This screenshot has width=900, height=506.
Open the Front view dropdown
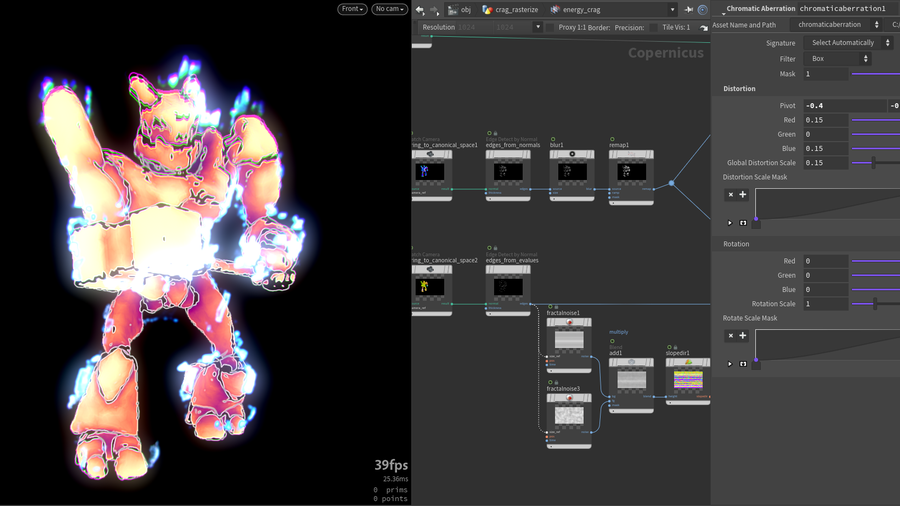352,9
